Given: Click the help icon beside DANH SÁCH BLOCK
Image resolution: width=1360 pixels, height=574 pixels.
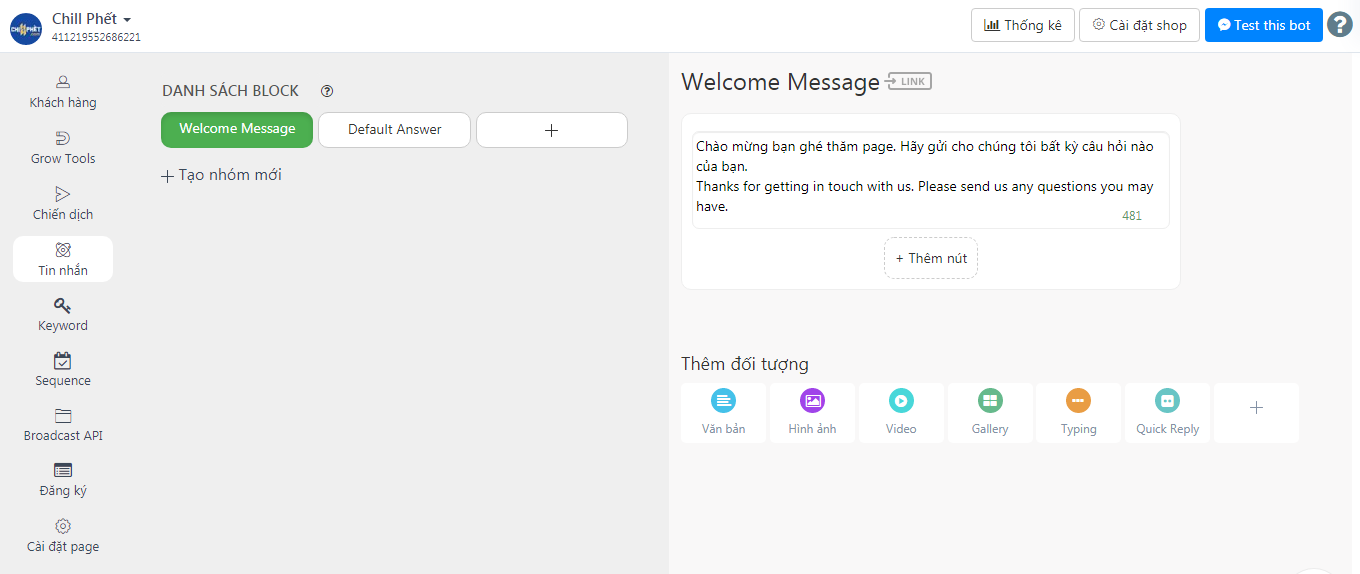Looking at the screenshot, I should (327, 91).
